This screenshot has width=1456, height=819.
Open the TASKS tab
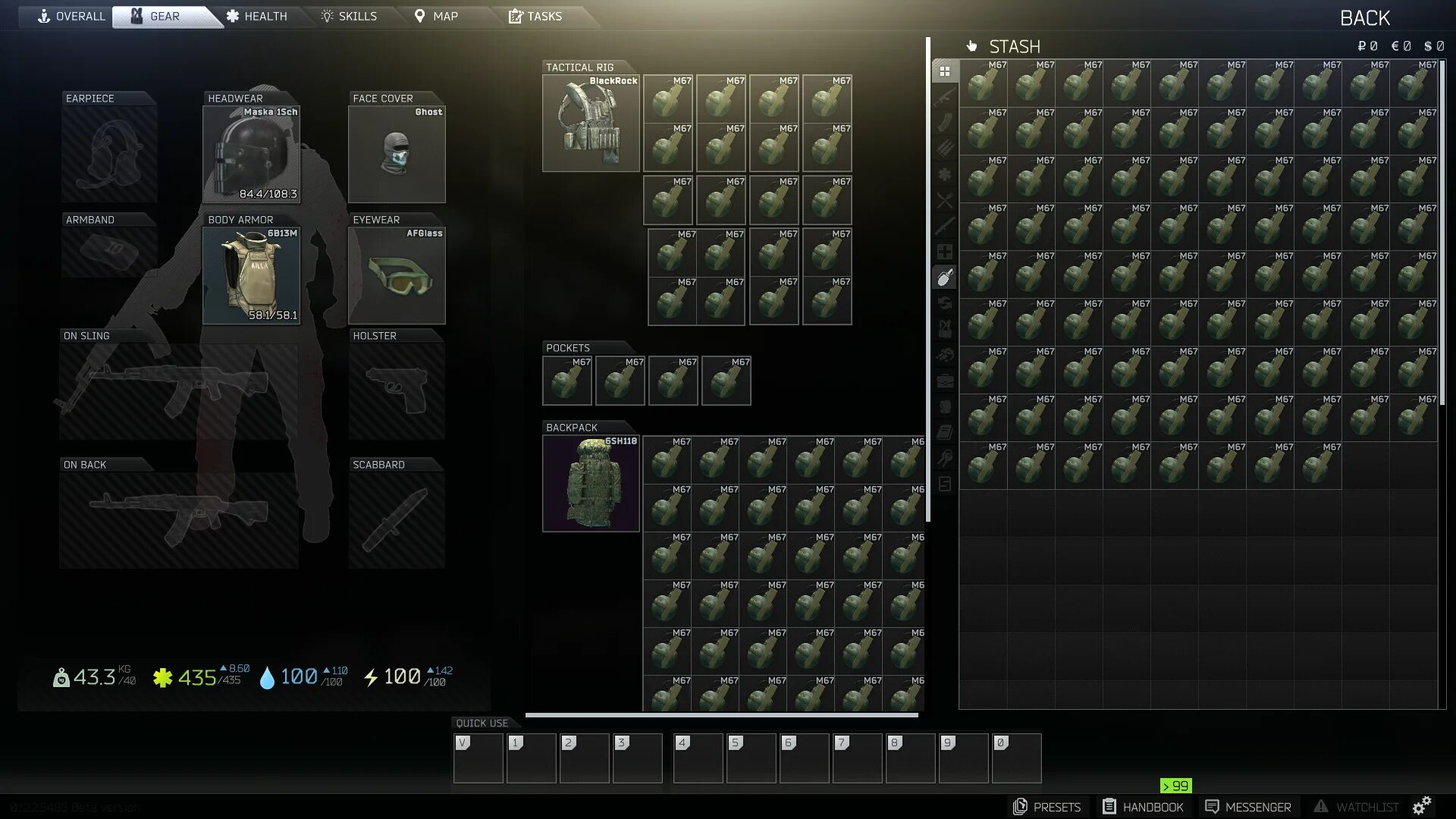[x=535, y=16]
